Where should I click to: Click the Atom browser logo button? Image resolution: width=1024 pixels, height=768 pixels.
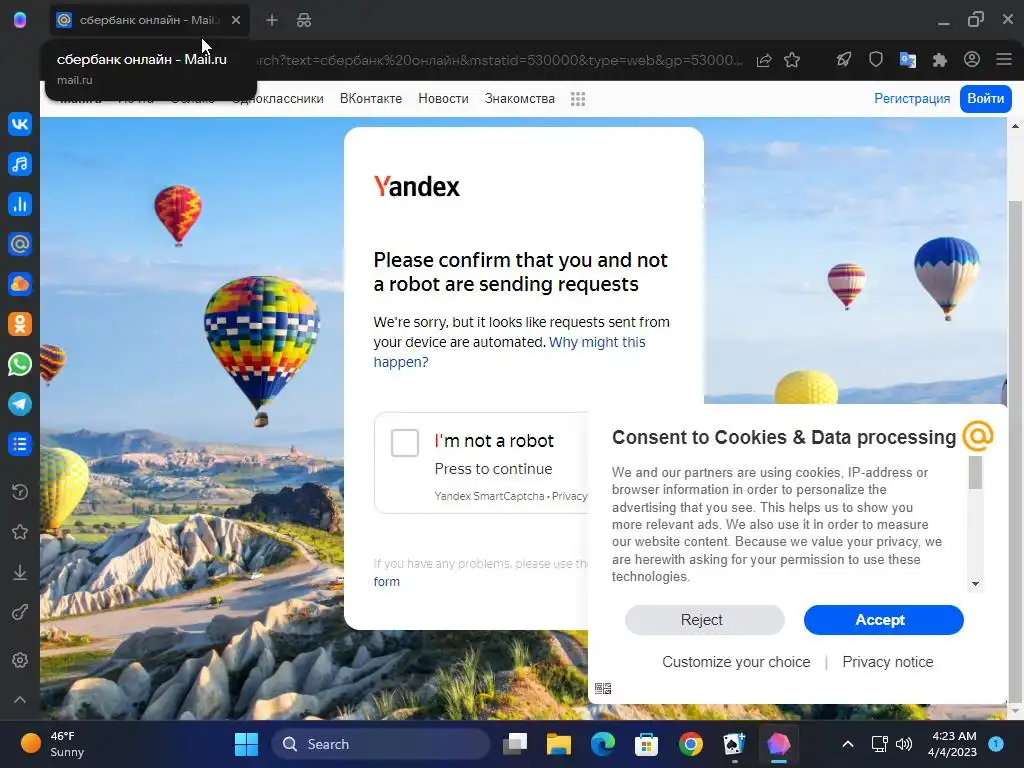point(20,20)
